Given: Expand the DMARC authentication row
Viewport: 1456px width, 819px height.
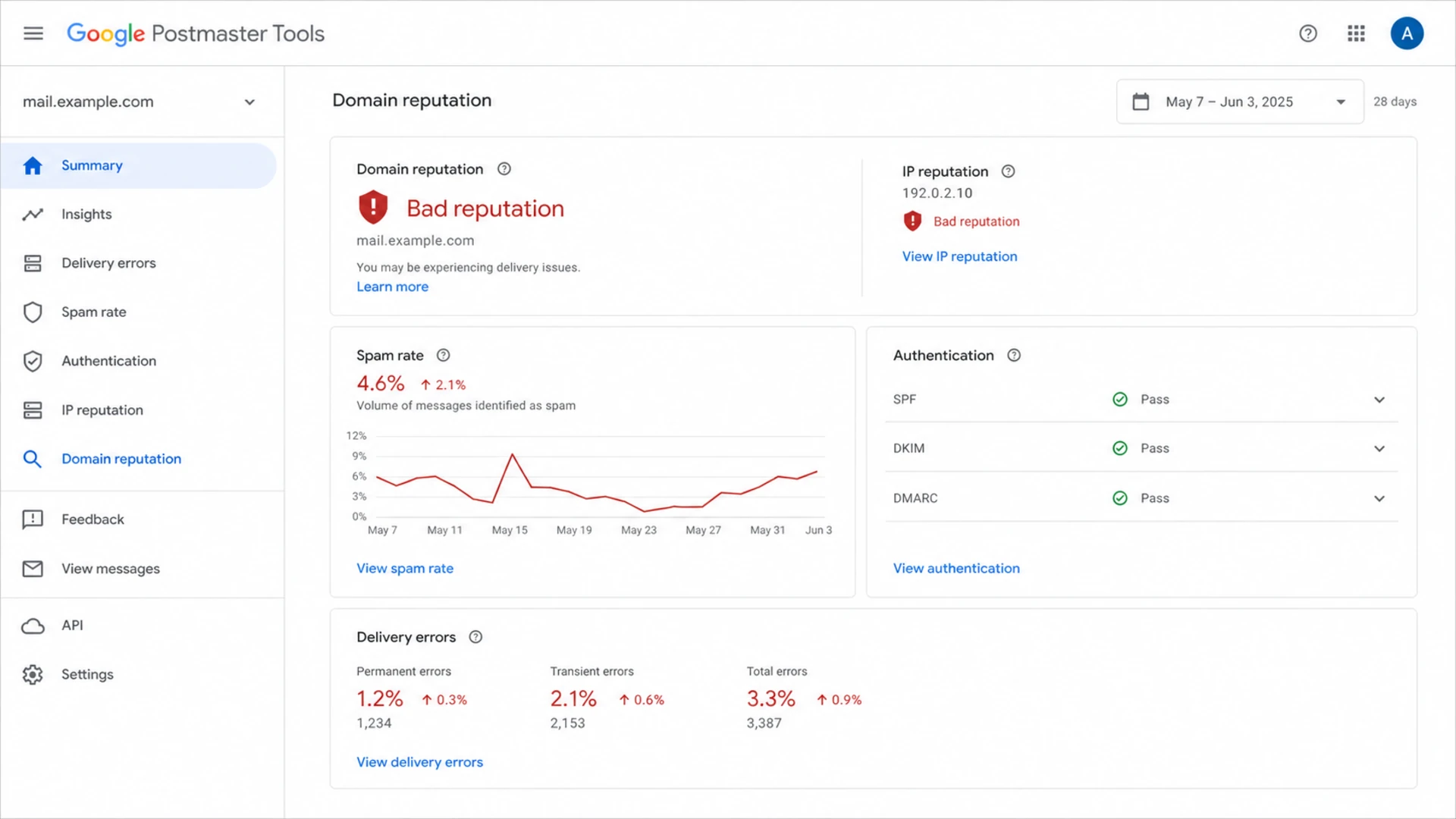Looking at the screenshot, I should [x=1379, y=498].
